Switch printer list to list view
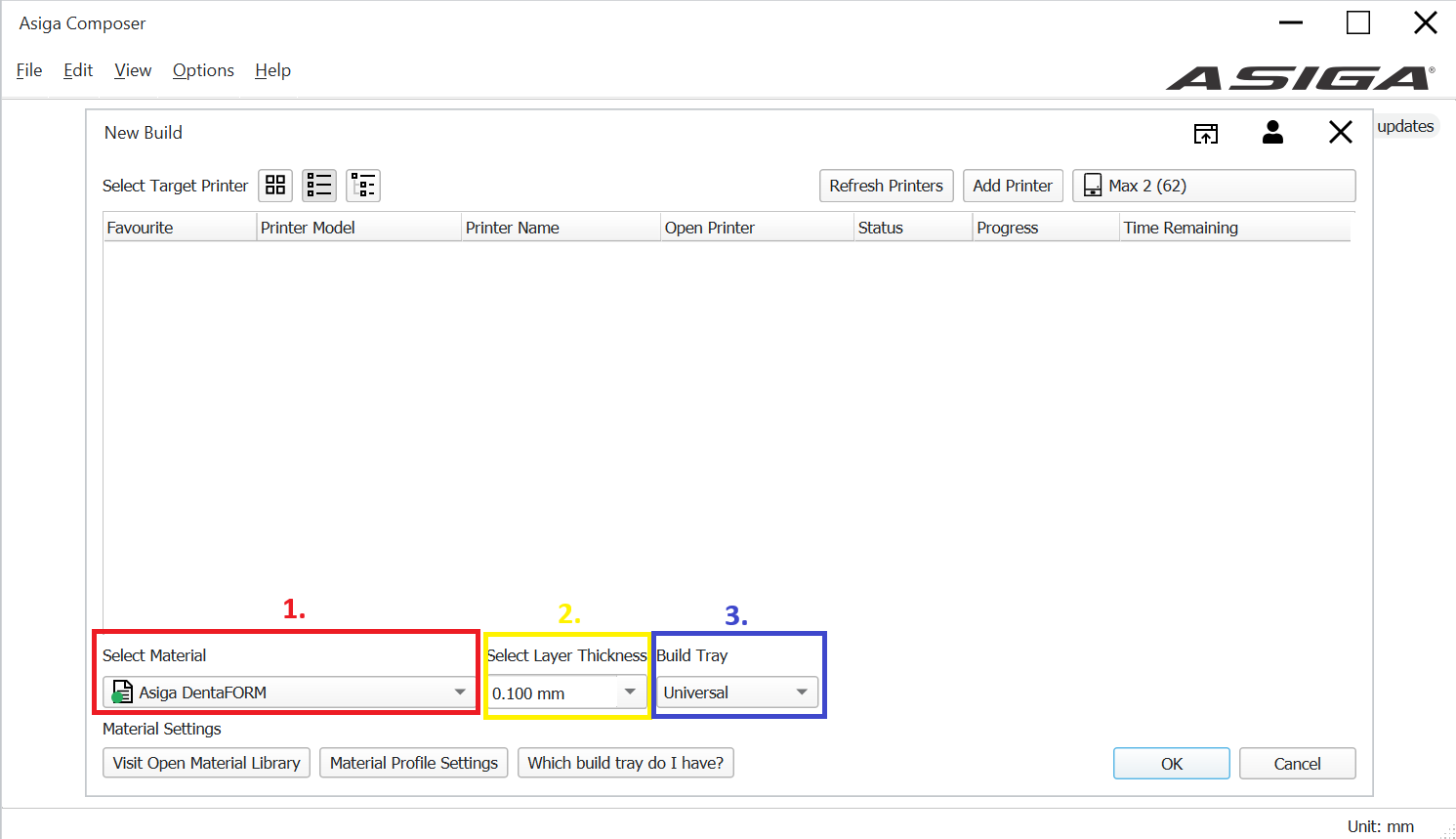Viewport: 1456px width, 839px height. tap(319, 186)
